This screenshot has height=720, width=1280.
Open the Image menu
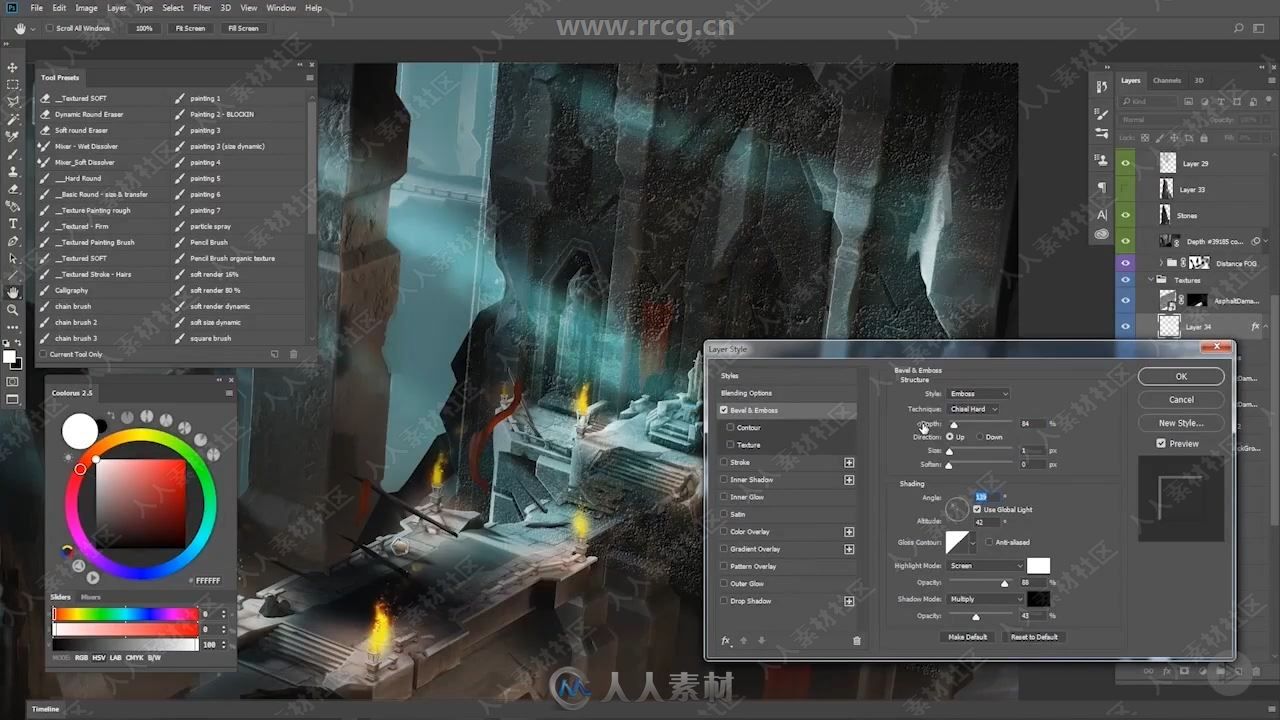click(86, 8)
